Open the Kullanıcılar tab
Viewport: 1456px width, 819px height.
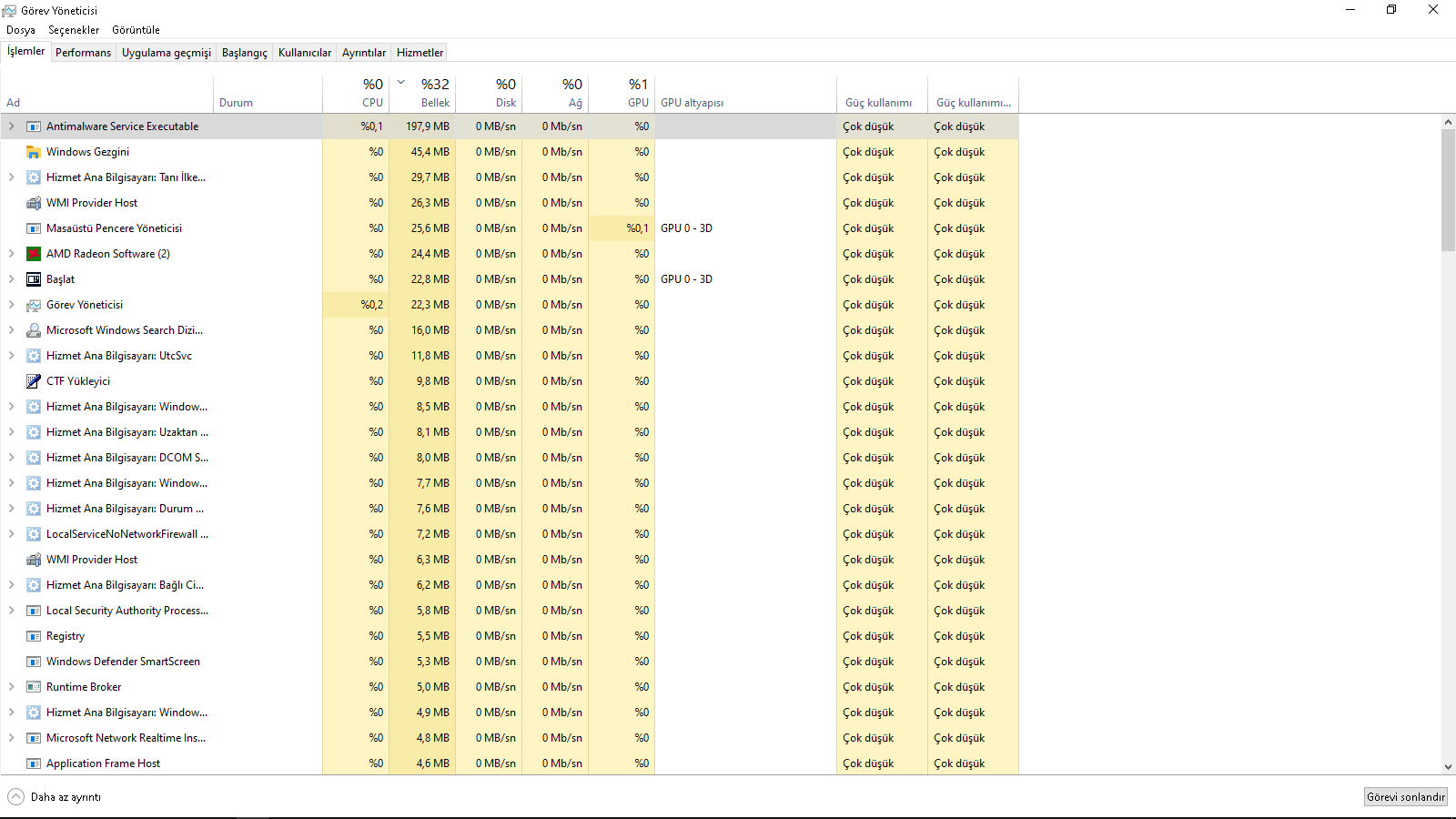tap(305, 53)
